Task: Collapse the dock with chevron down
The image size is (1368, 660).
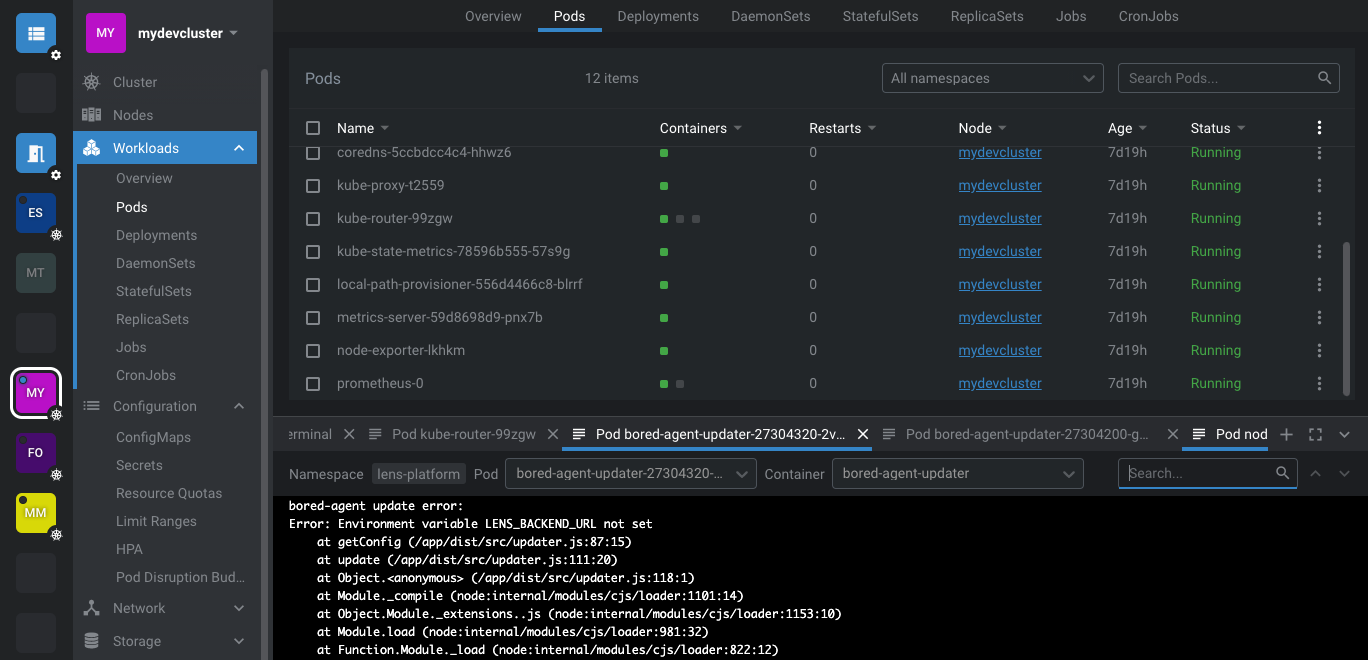Action: 1345,434
